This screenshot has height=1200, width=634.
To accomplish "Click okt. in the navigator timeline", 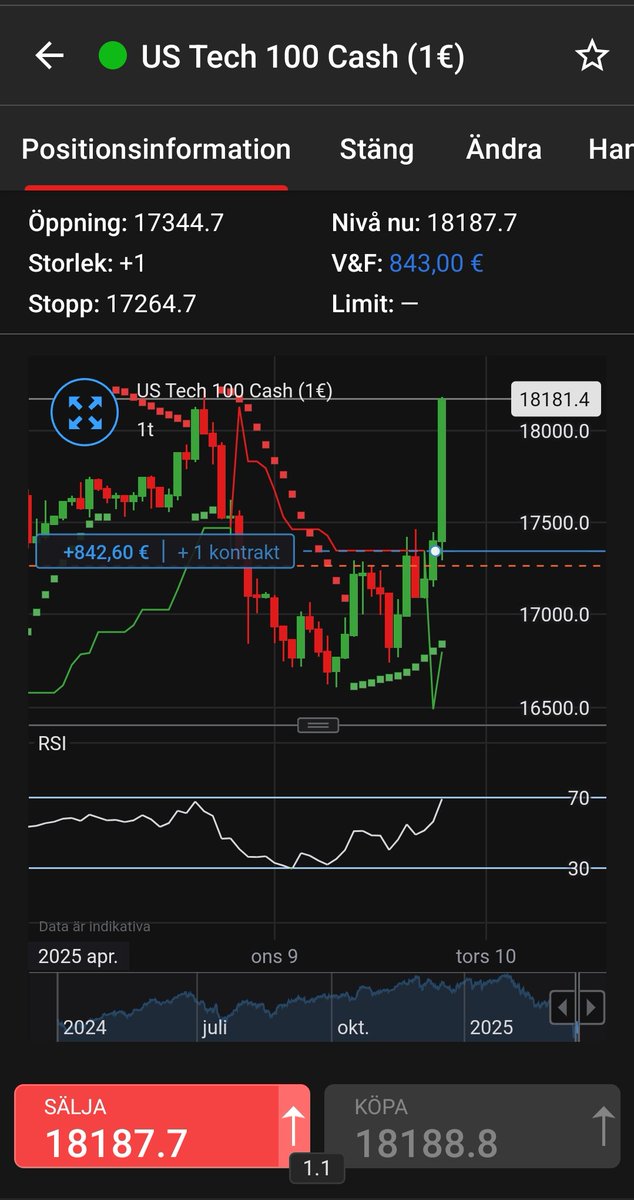I will pos(353,1027).
